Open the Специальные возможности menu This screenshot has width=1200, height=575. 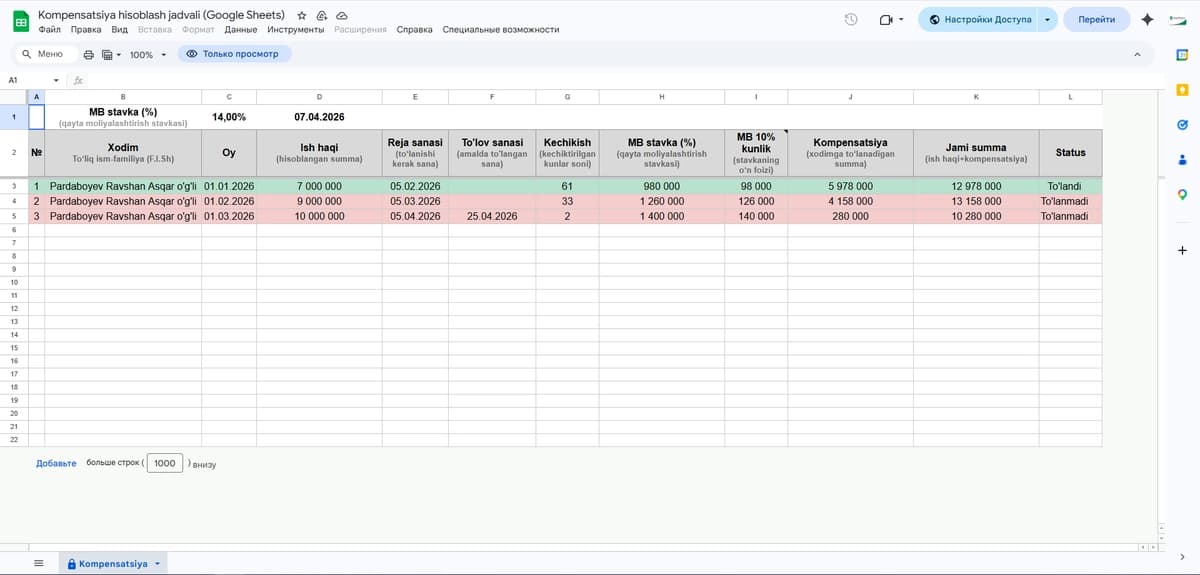(500, 30)
